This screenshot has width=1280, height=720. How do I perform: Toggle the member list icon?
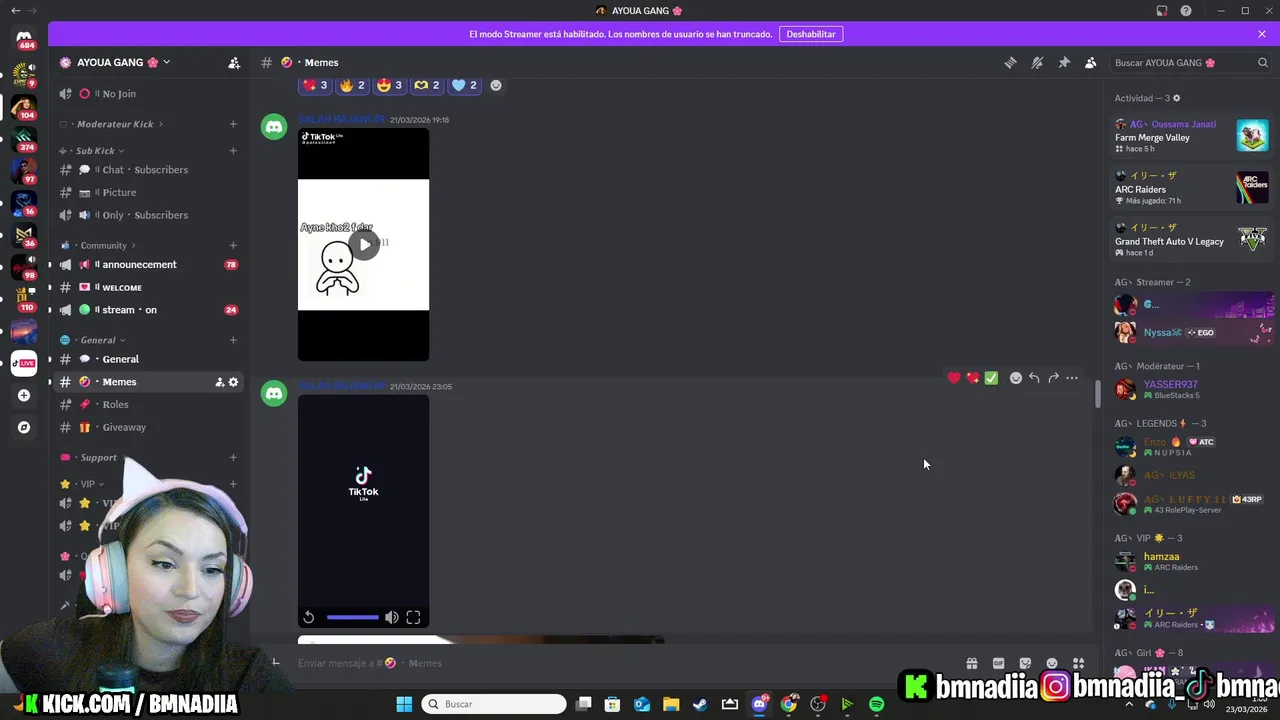click(x=1091, y=62)
